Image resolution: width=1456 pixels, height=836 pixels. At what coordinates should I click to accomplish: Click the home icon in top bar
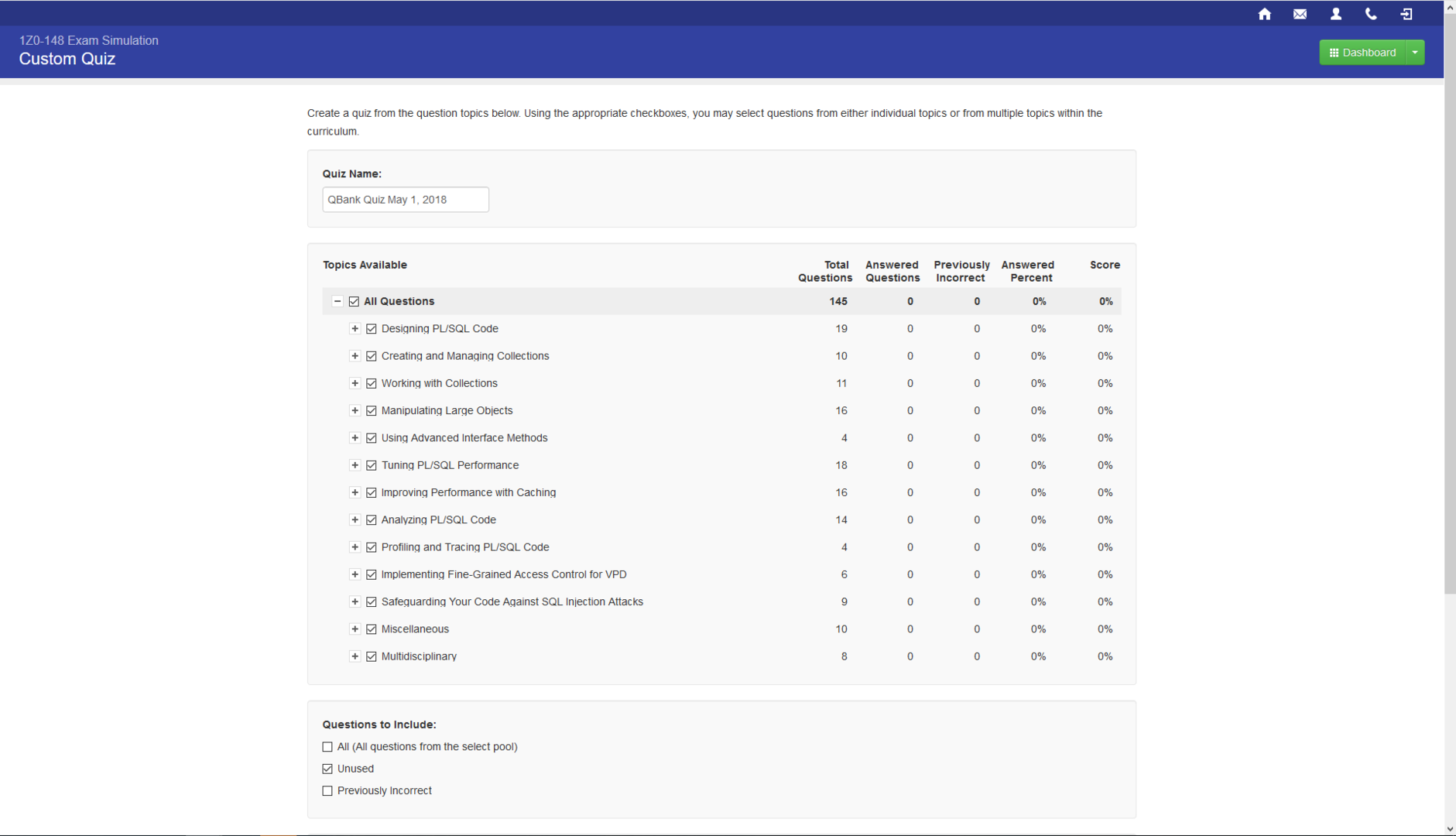tap(1264, 14)
